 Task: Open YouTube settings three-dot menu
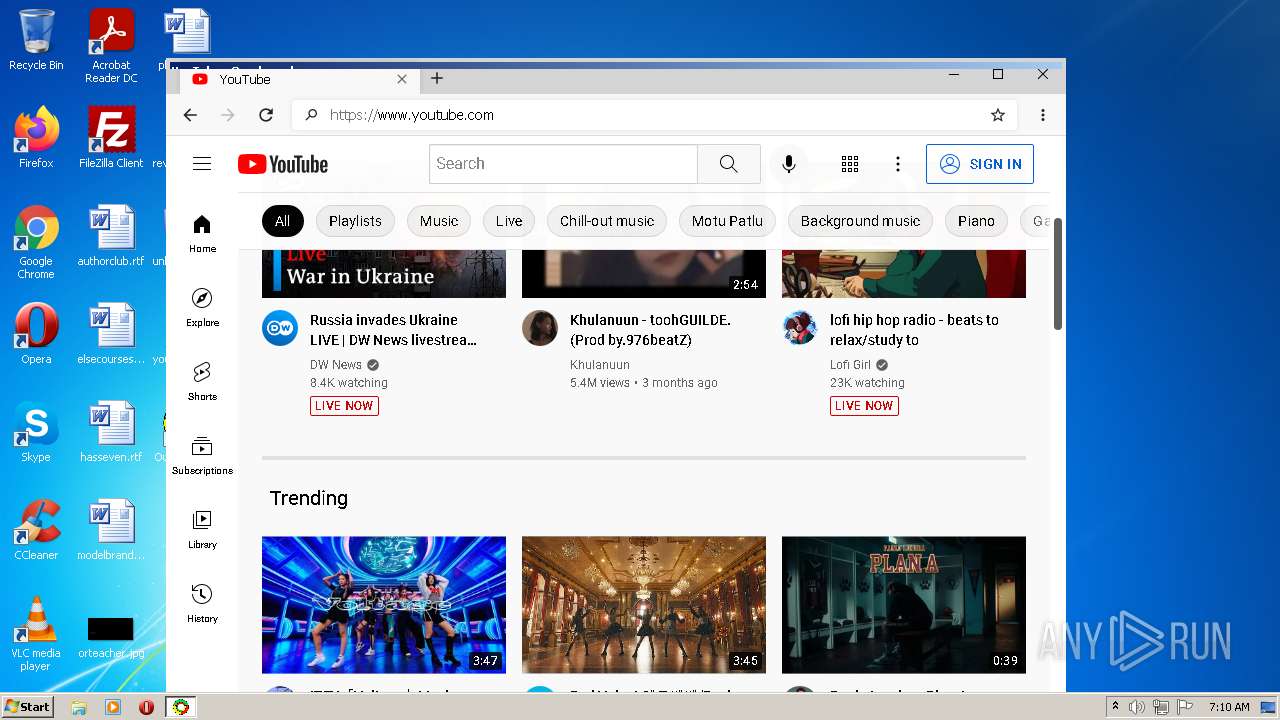click(898, 164)
